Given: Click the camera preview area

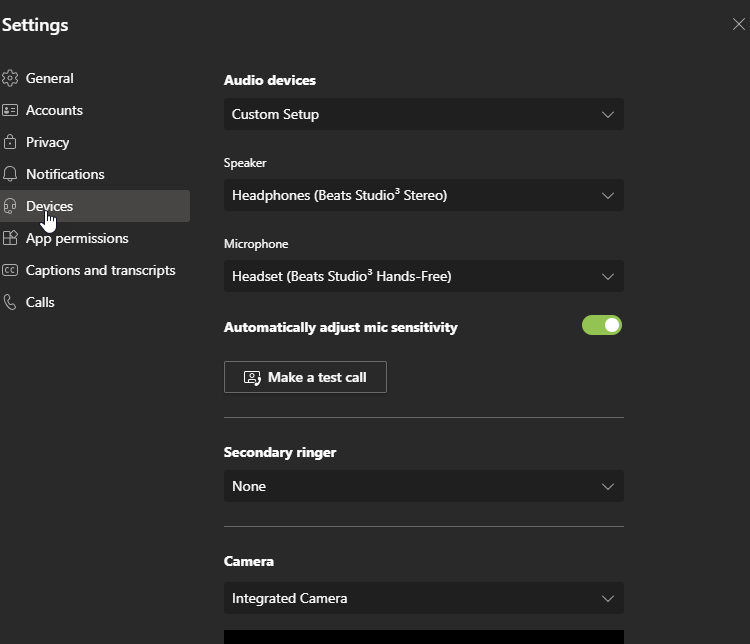Looking at the screenshot, I should coord(423,637).
